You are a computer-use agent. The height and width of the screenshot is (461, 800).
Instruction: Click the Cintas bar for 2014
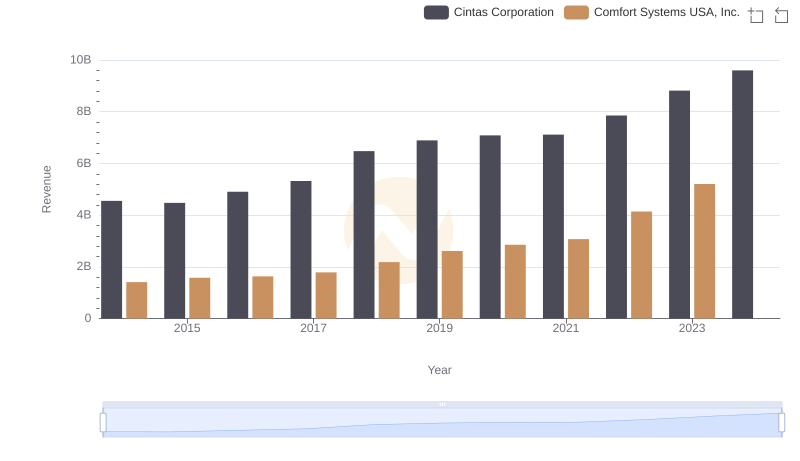click(112, 260)
